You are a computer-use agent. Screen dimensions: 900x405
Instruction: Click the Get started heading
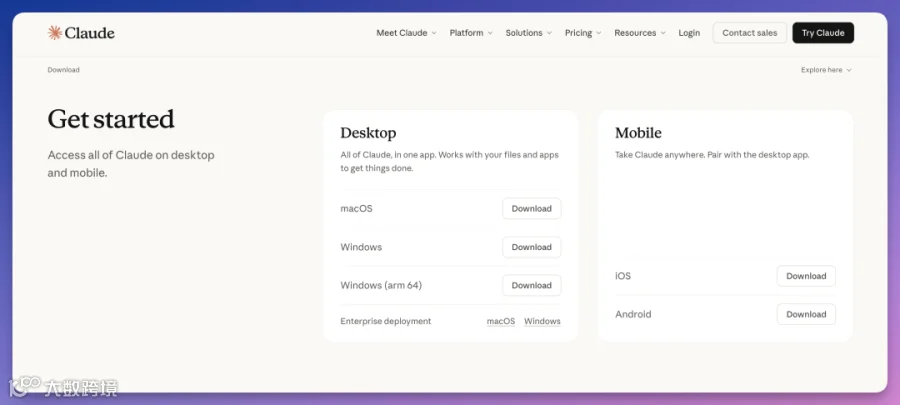111,119
